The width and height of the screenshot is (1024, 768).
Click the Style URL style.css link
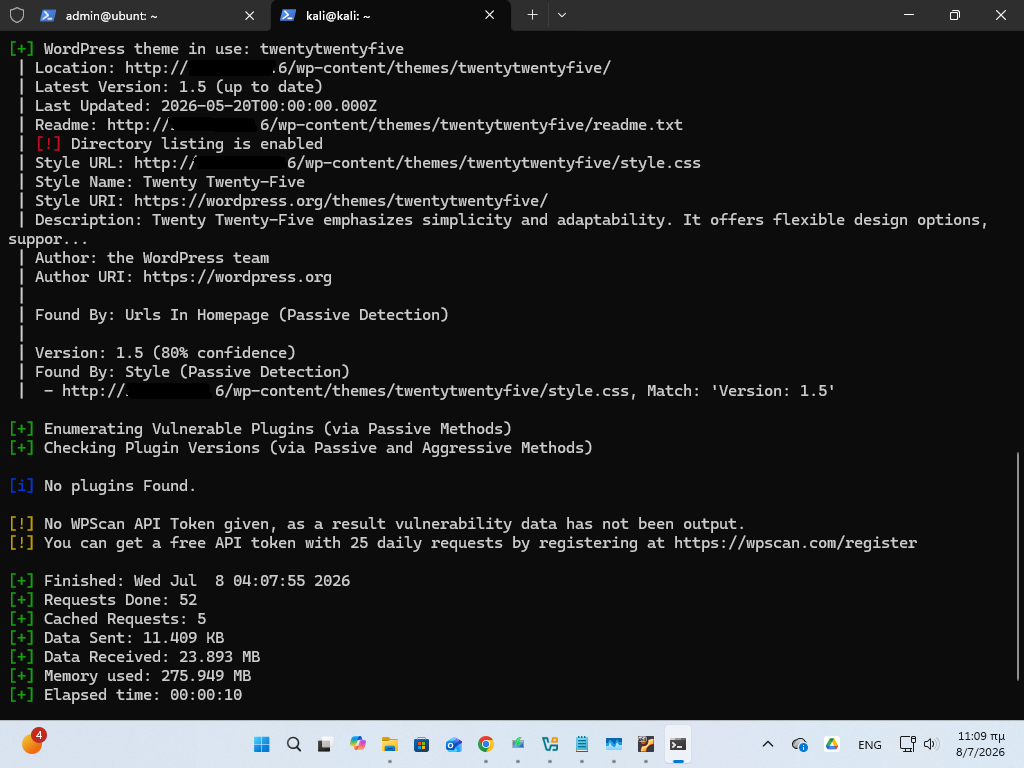click(x=417, y=163)
